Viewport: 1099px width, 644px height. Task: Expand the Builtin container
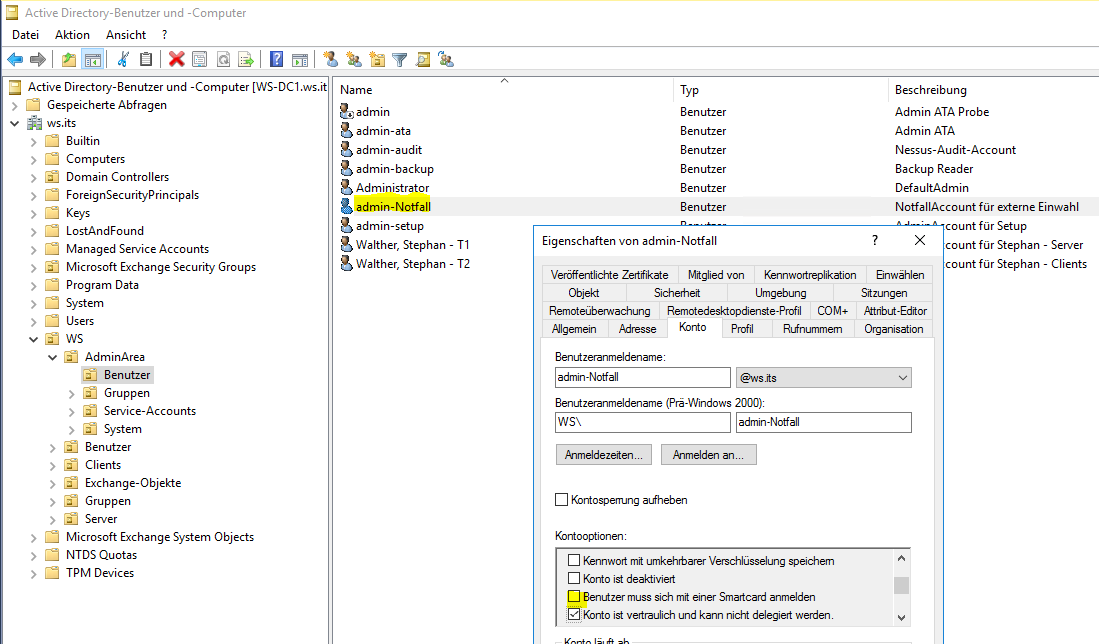[34, 141]
